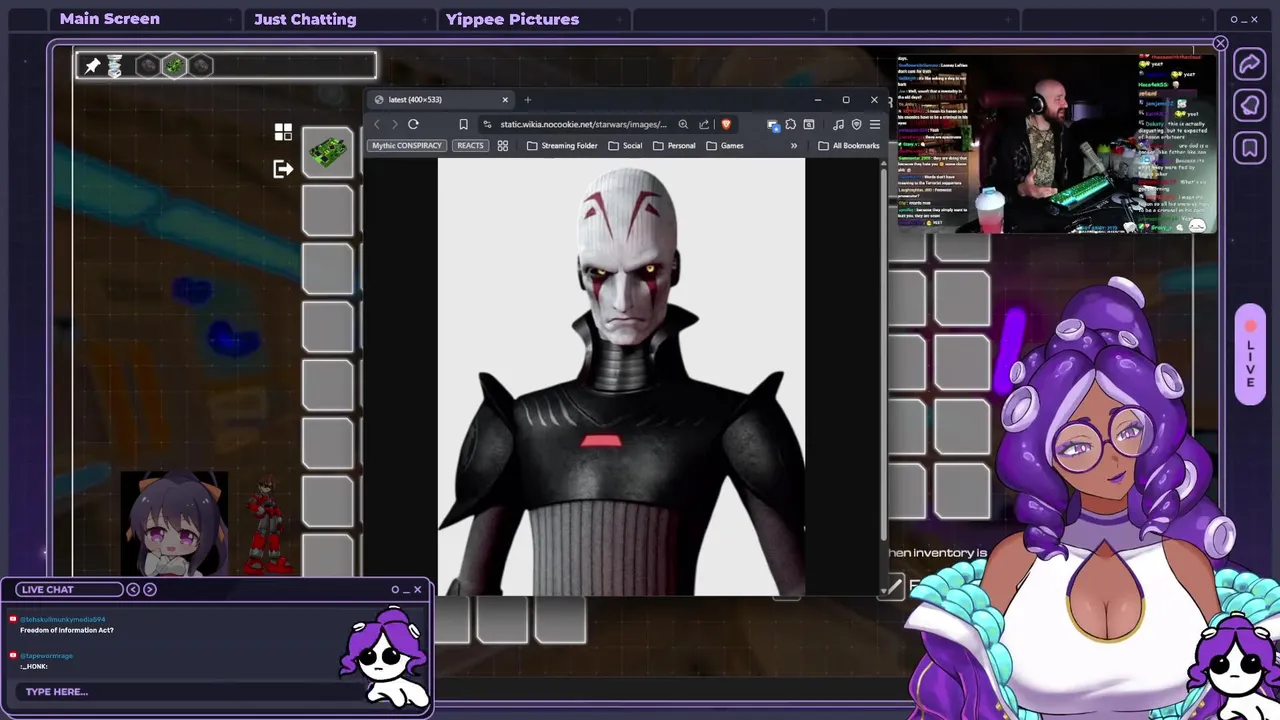Show the previous live chat message

click(x=133, y=589)
